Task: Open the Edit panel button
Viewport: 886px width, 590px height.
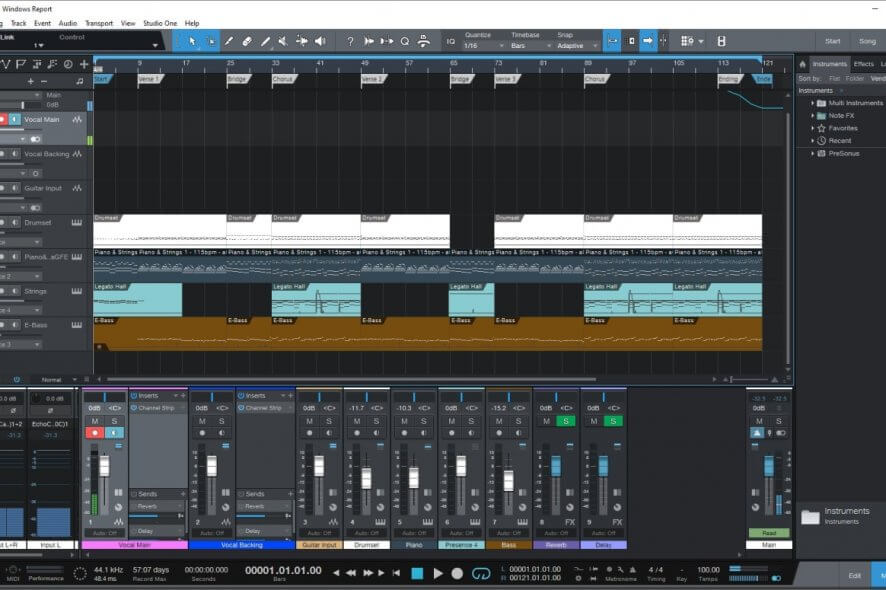Action: tap(854, 575)
